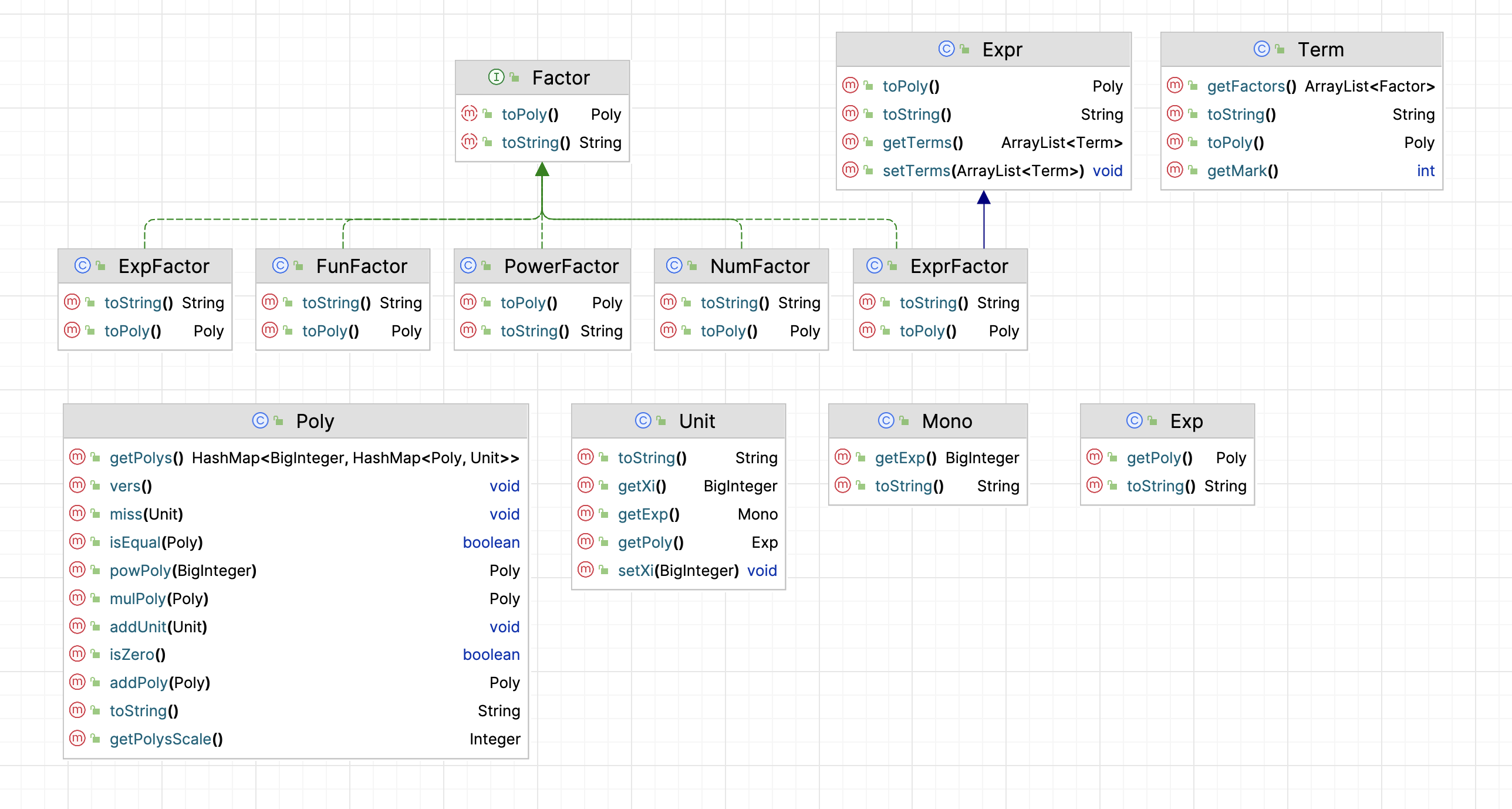This screenshot has width=1512, height=809.
Task: Select the getMark() method in Term
Action: pyautogui.click(x=1301, y=171)
